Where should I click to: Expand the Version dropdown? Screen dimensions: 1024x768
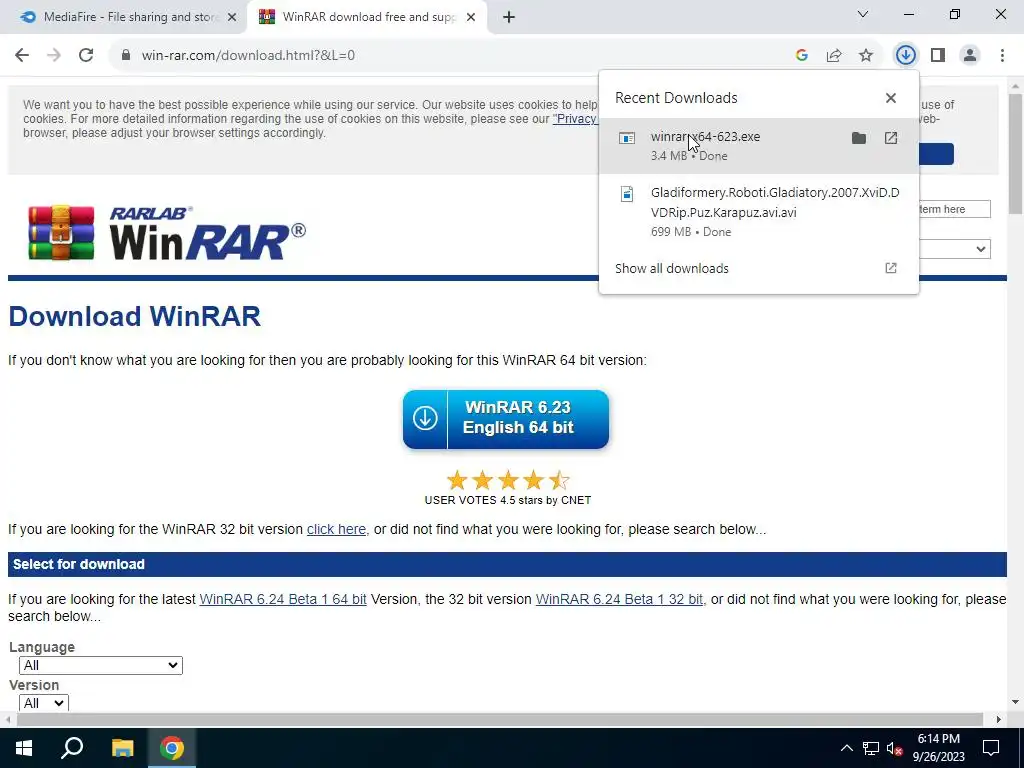click(44, 703)
